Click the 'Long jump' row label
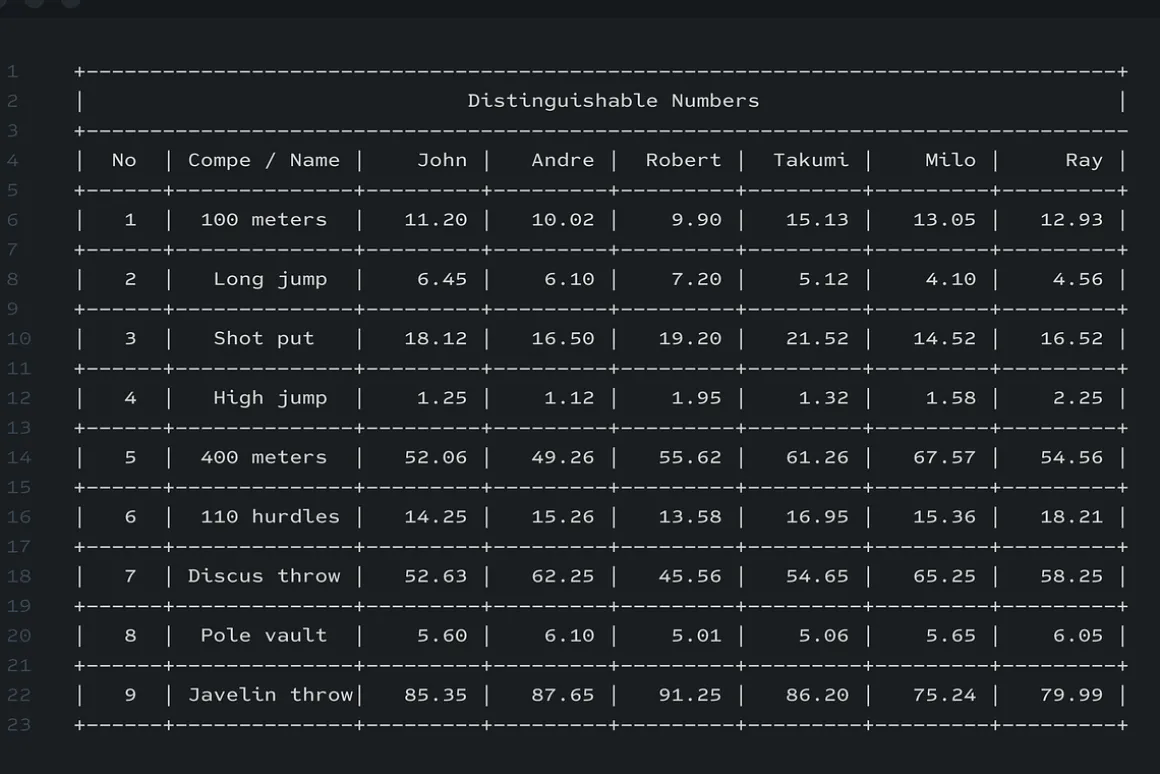 [270, 280]
